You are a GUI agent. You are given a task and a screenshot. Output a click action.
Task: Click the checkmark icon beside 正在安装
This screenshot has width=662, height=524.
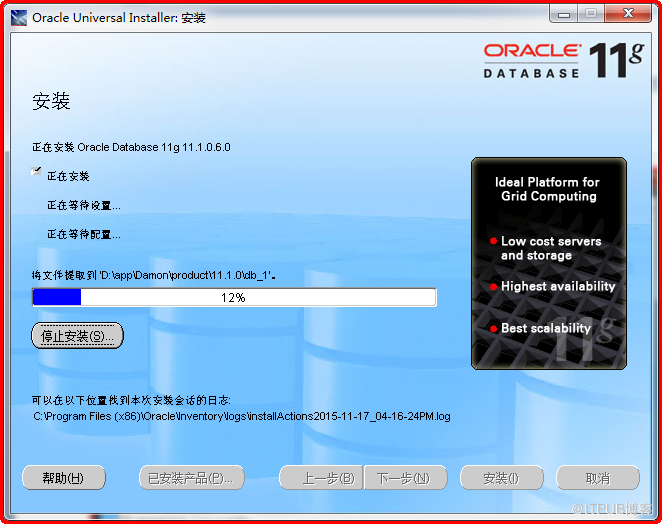(36, 171)
